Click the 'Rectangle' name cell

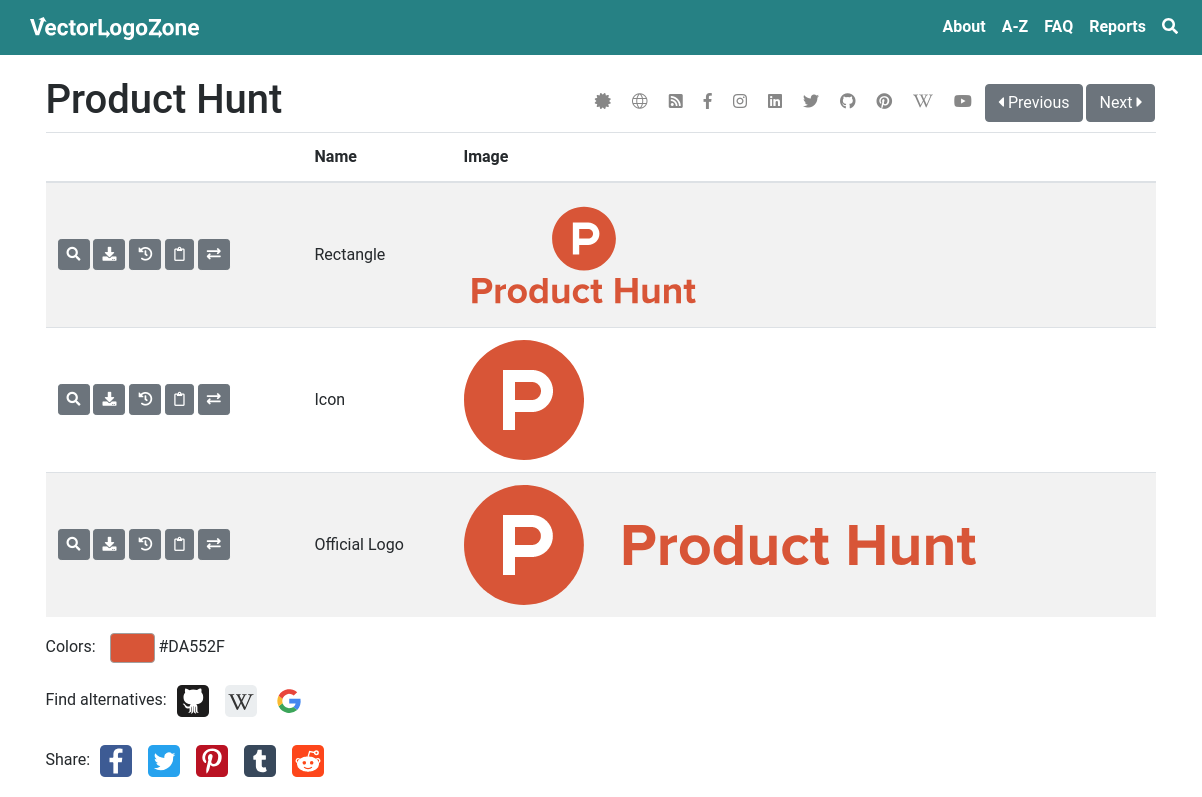coord(350,255)
